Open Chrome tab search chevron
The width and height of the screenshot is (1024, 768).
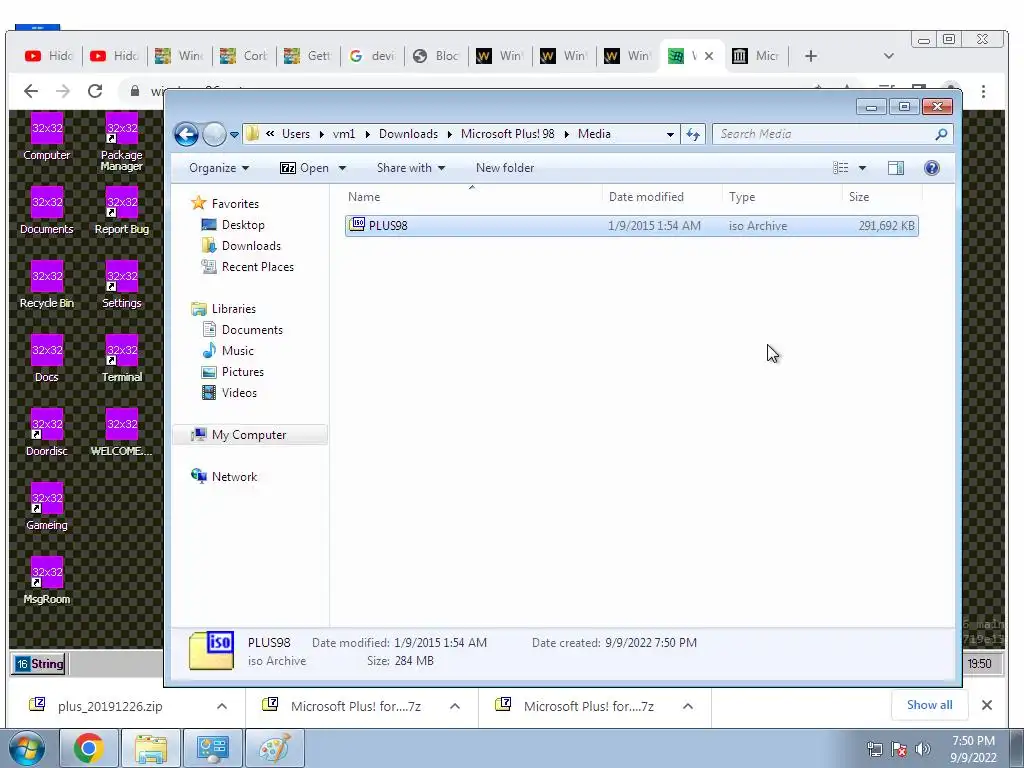point(888,56)
